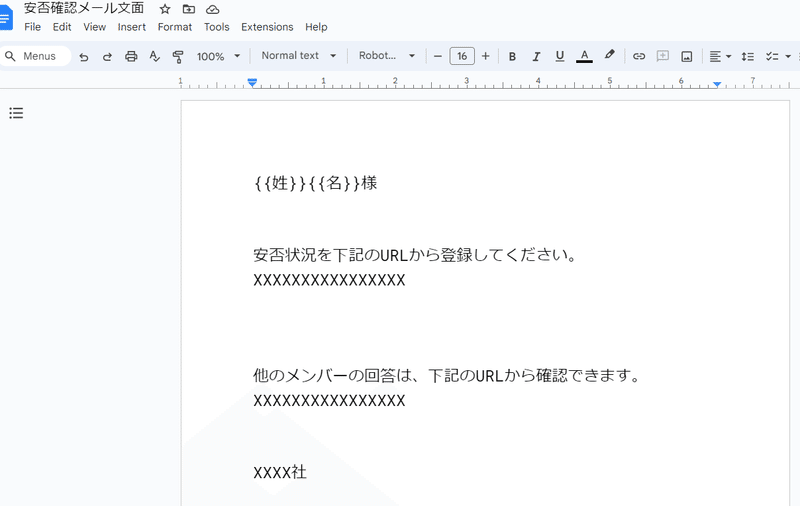Open the text color picker
This screenshot has width=800, height=506.
coord(584,56)
